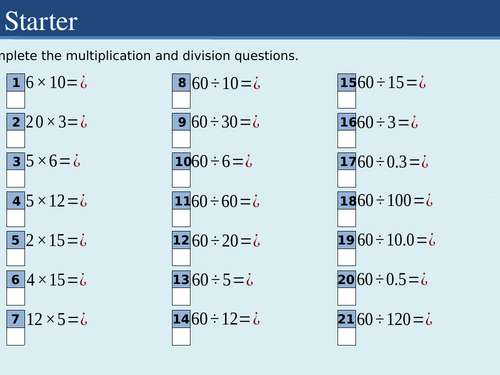Screen dimensions: 500x375
Task: Click the number 7 label box
Action: (16, 319)
